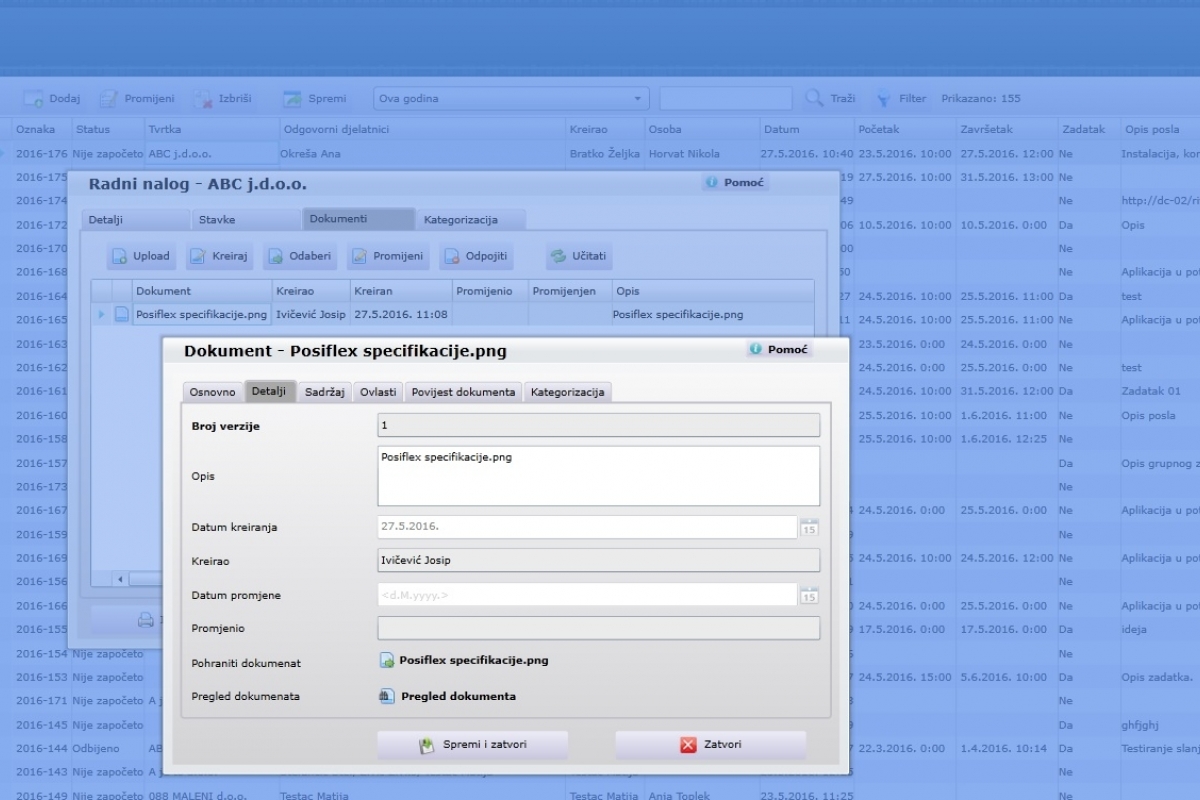The height and width of the screenshot is (800, 1200).
Task: Click Filter button in main toolbar
Action: (x=900, y=99)
